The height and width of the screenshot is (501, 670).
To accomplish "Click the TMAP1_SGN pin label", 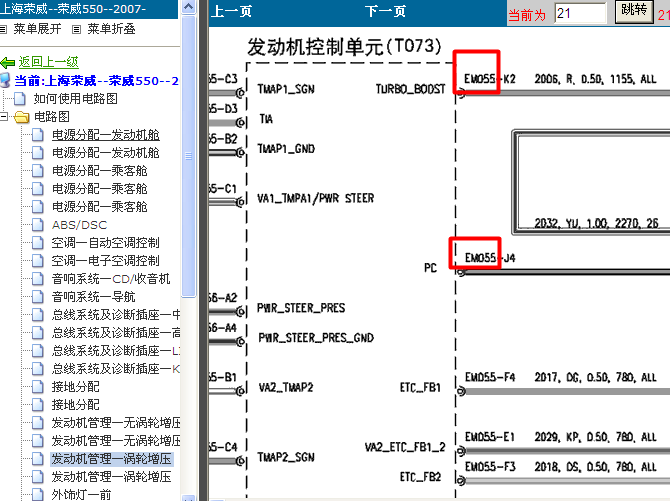I will 286,89.
